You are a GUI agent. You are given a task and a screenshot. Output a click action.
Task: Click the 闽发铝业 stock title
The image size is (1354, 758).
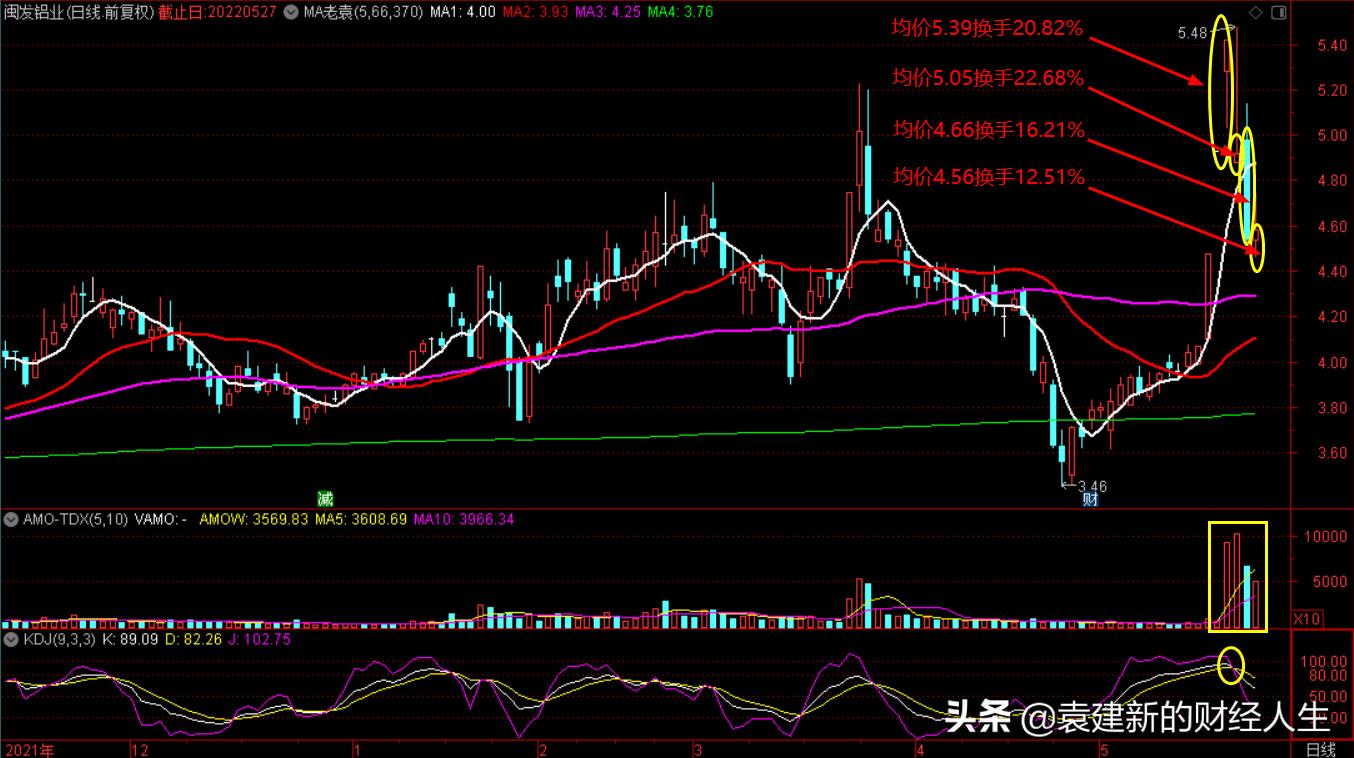point(35,13)
